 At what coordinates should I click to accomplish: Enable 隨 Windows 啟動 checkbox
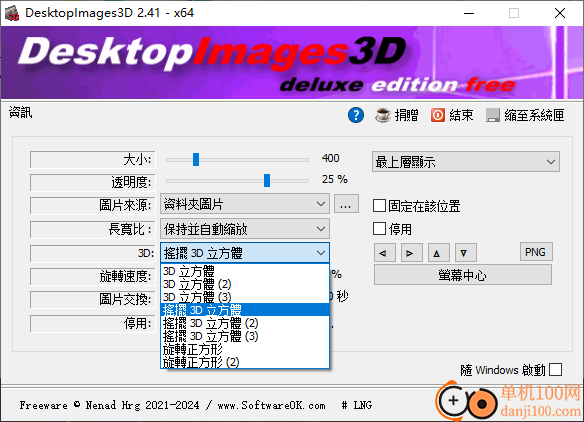555,370
